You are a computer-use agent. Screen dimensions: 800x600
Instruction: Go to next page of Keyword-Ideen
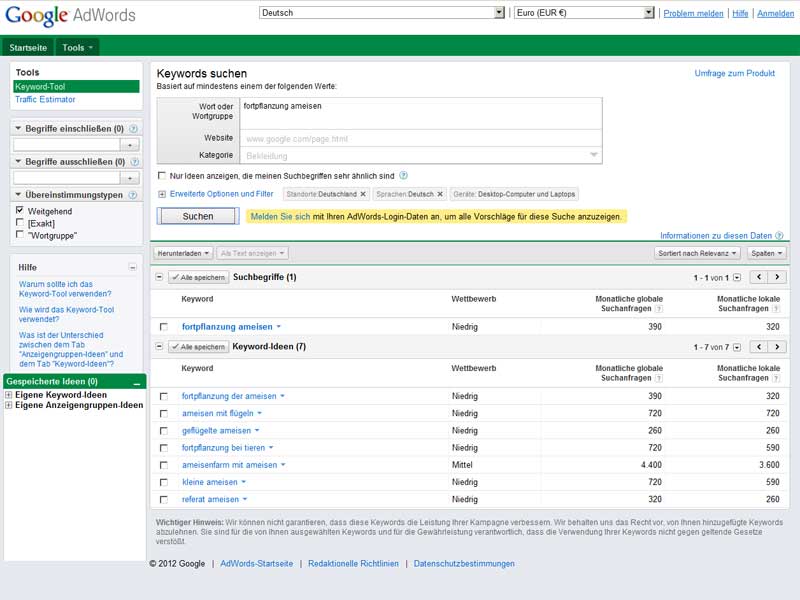click(x=777, y=347)
